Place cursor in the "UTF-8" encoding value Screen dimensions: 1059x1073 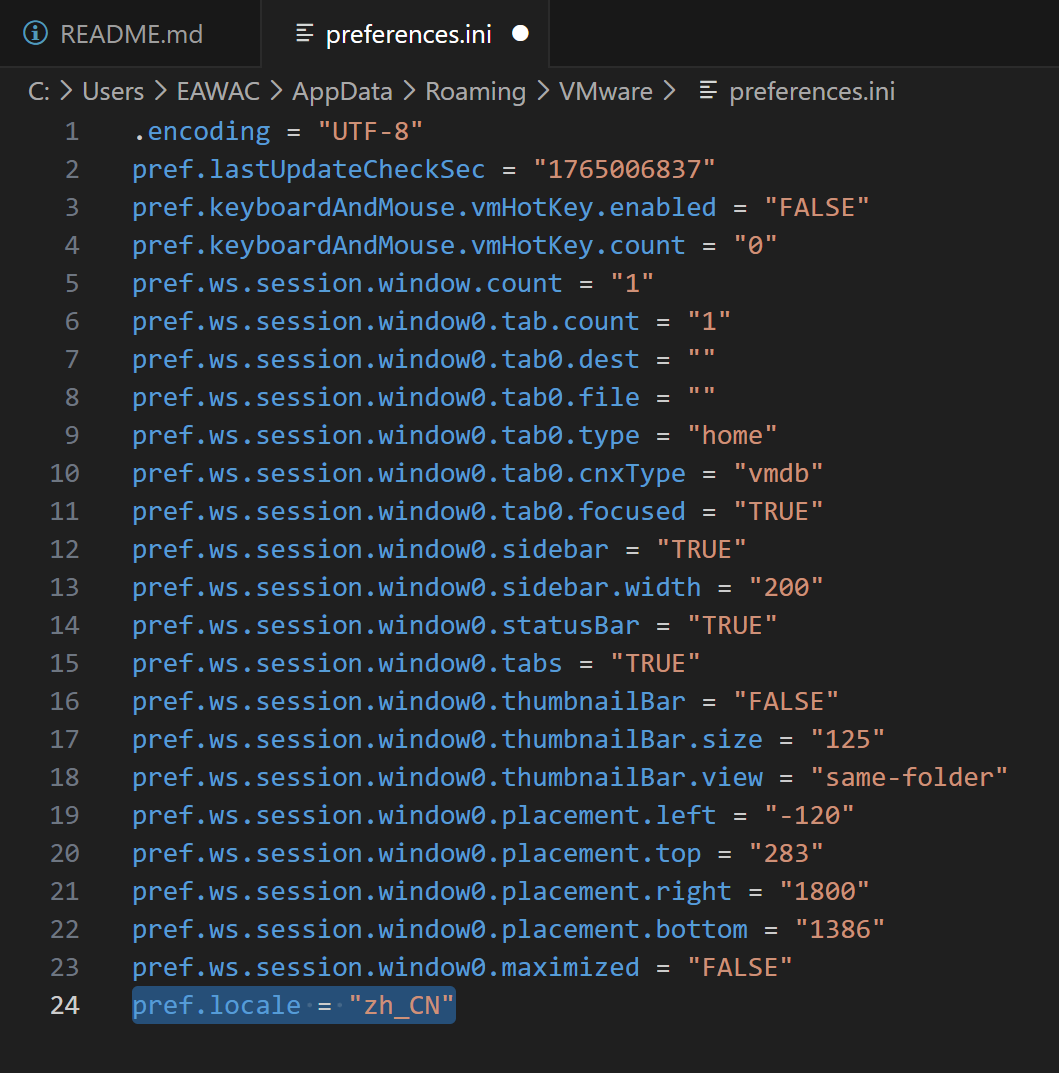(x=371, y=131)
